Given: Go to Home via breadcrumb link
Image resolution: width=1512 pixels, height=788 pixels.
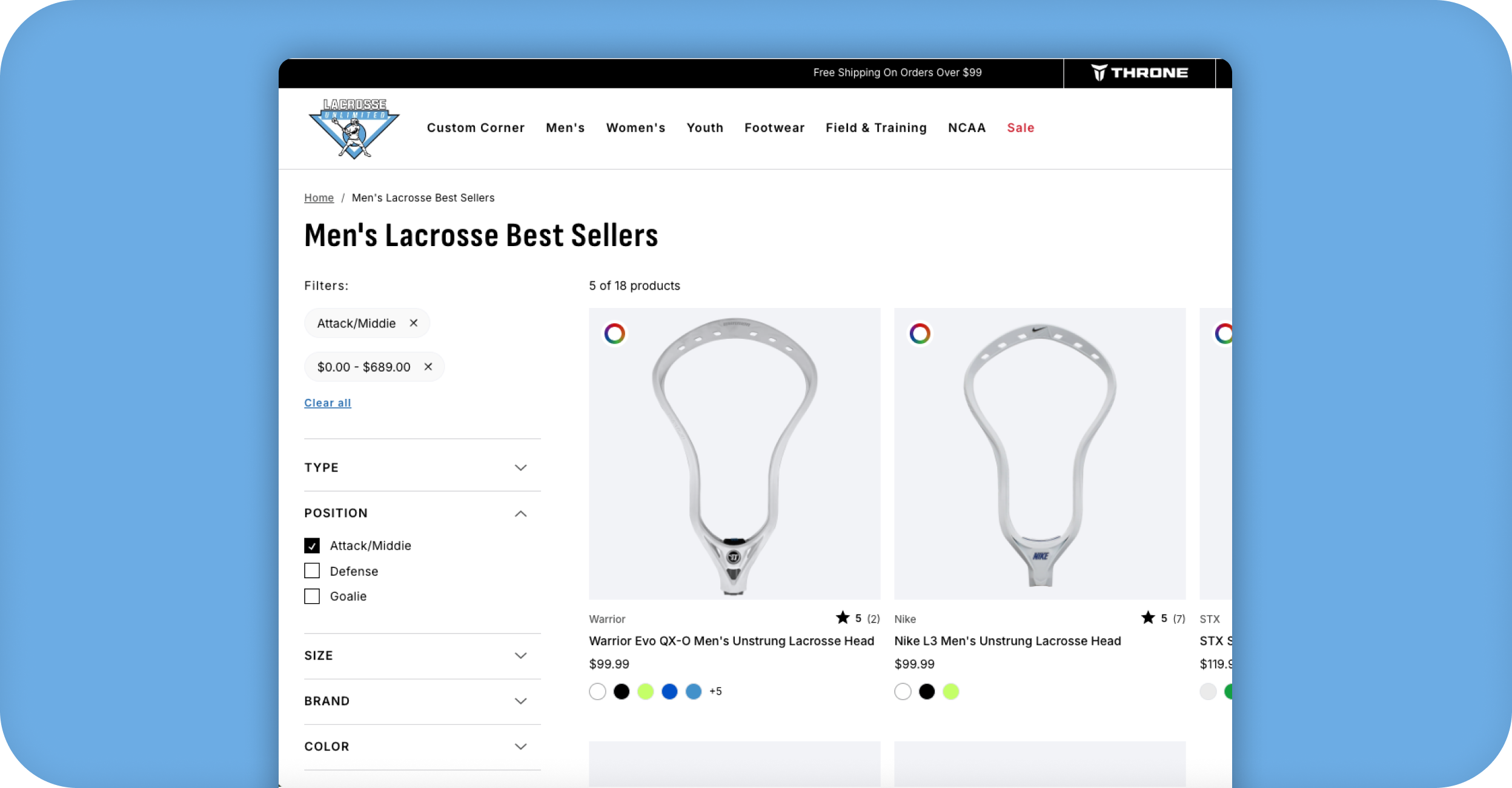Looking at the screenshot, I should pyautogui.click(x=319, y=198).
